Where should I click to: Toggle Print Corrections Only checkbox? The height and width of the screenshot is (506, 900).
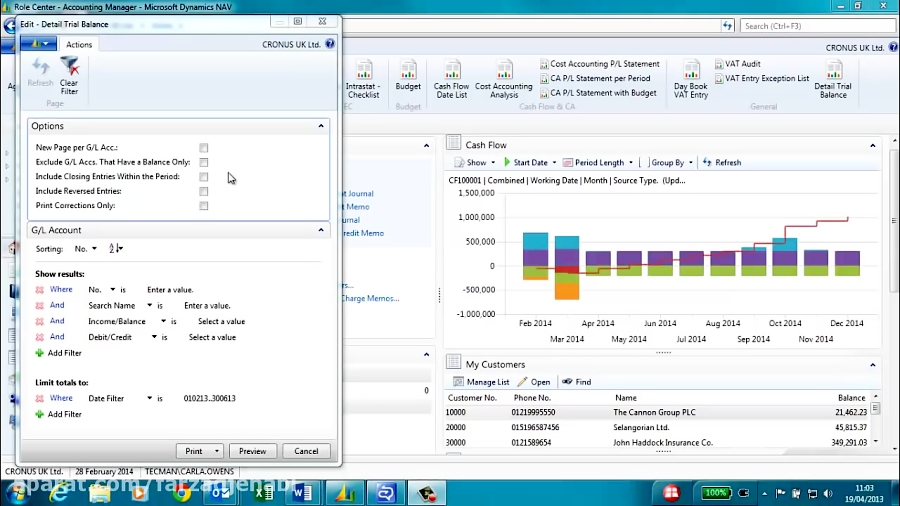[x=204, y=205]
